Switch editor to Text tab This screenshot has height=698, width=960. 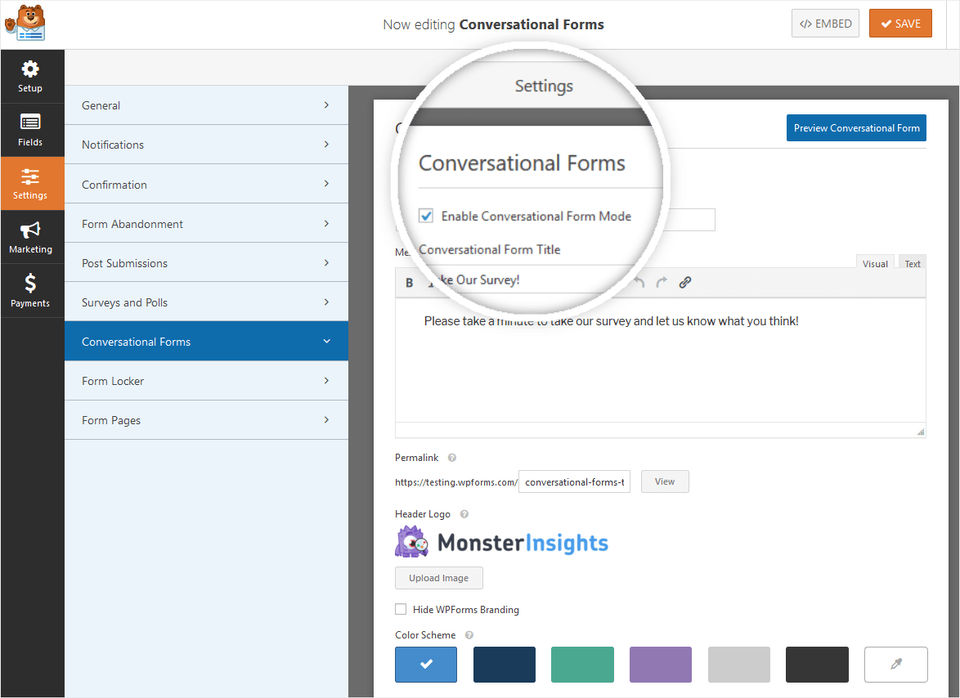(912, 264)
